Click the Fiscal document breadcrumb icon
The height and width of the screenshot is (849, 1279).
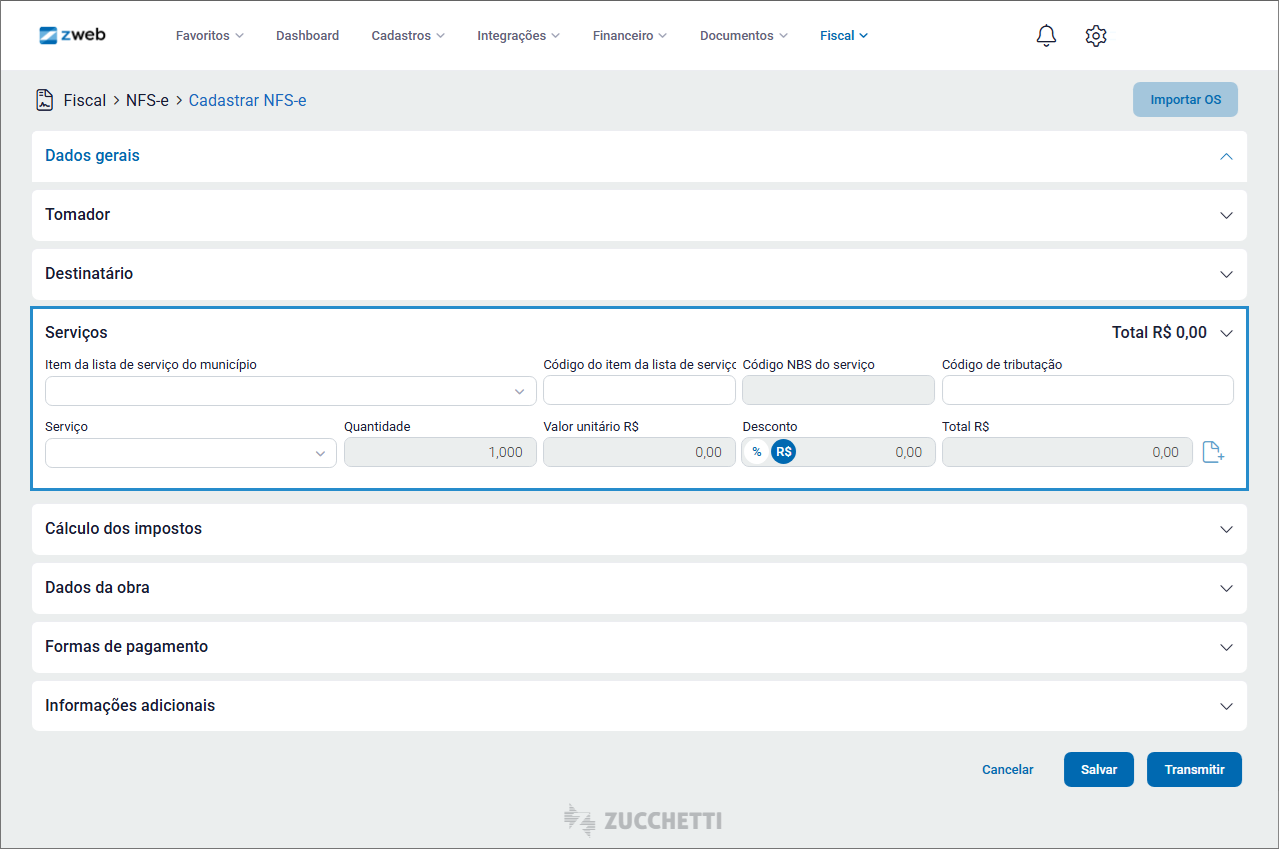tap(44, 100)
